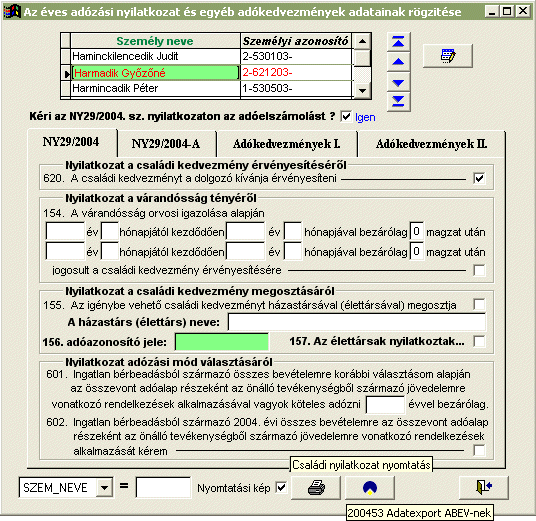Select row Harmadik Győzőné
This screenshot has width=536, height=521.
pyautogui.click(x=155, y=72)
